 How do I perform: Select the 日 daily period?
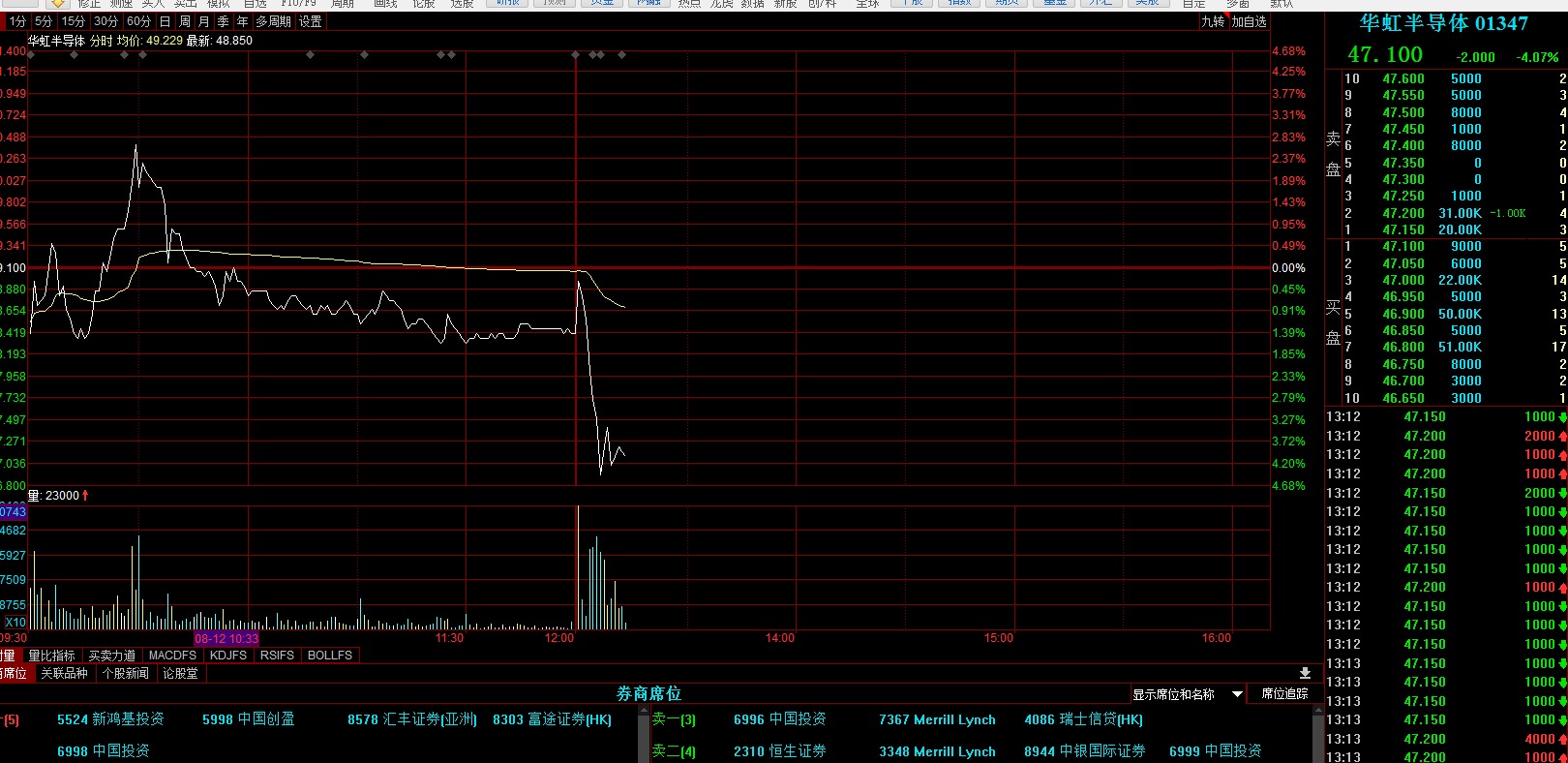pos(165,21)
